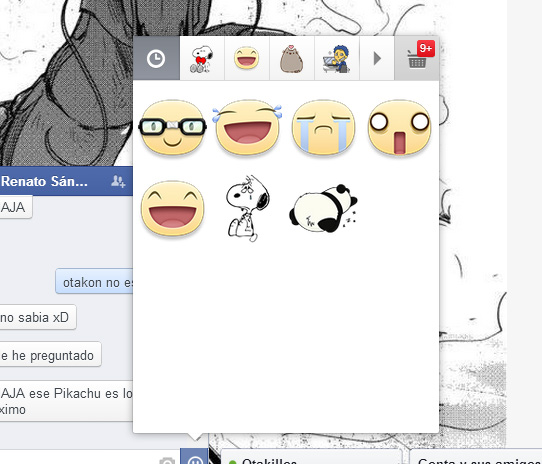
Task: Select the 'ese Pikachu es lo' message
Action: pyautogui.click(x=66, y=401)
